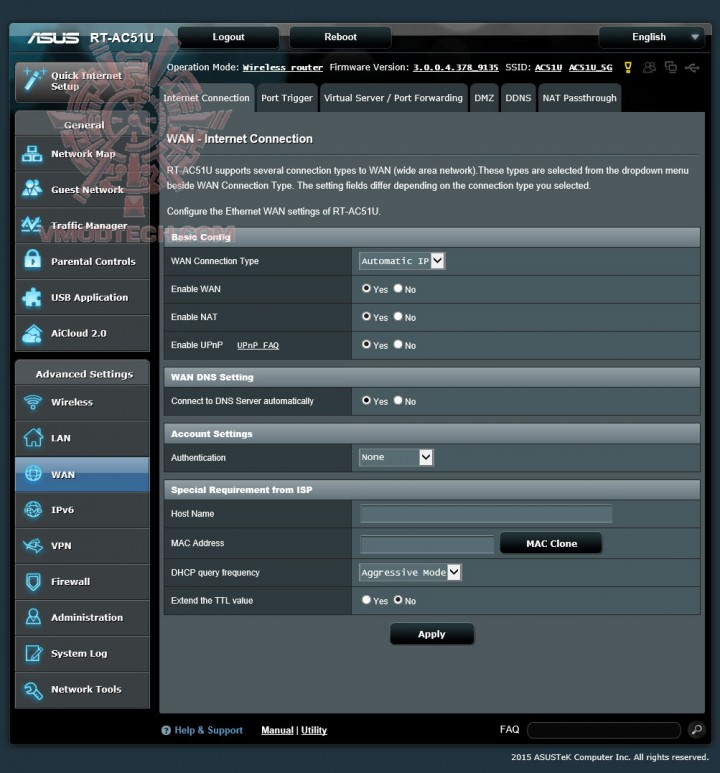The width and height of the screenshot is (720, 773).
Task: Click the WAN globe icon
Action: [x=33, y=474]
